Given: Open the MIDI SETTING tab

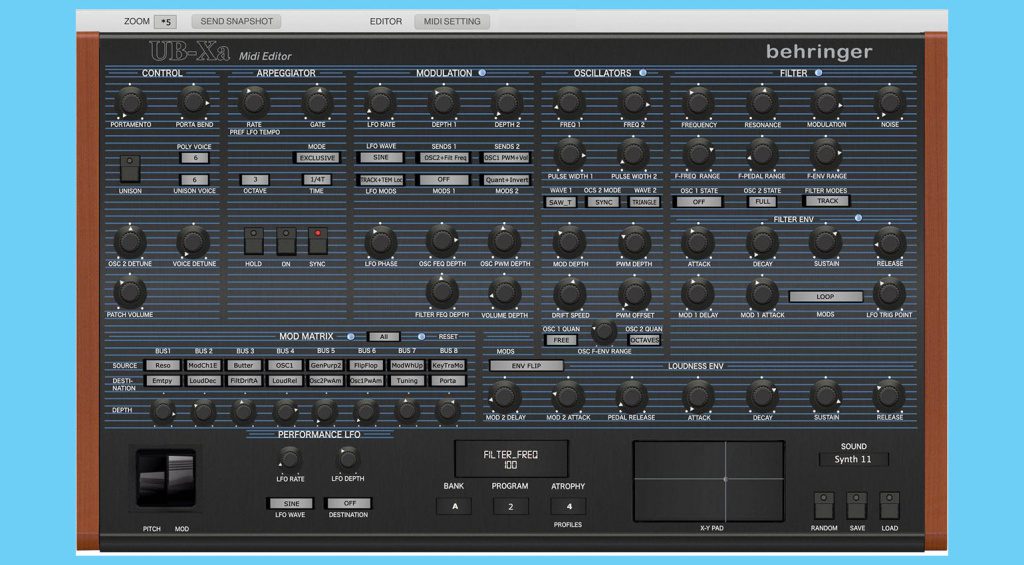Looking at the screenshot, I should tap(452, 21).
